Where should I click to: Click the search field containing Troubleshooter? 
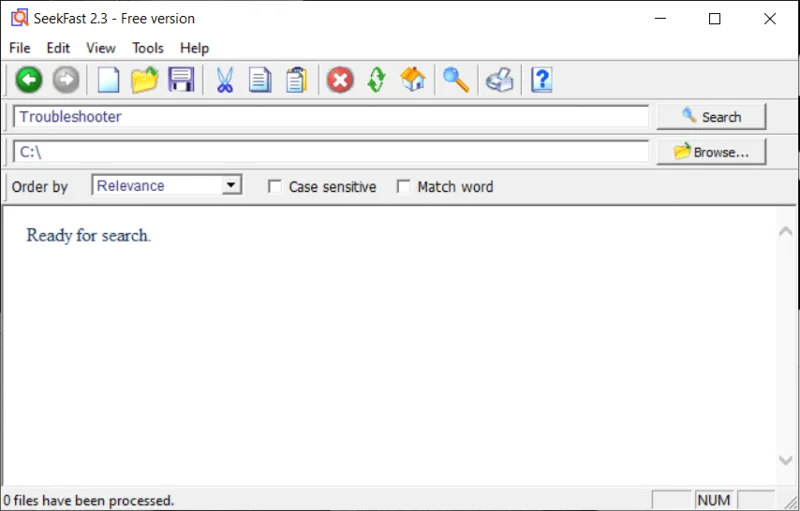pos(330,117)
